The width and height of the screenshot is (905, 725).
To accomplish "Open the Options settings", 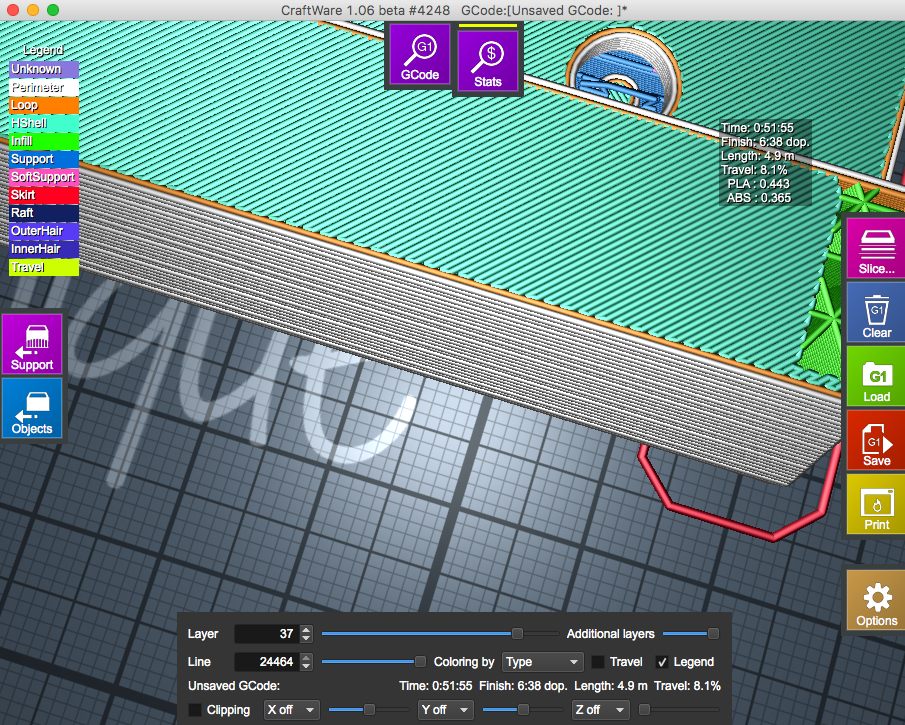I will [x=876, y=601].
